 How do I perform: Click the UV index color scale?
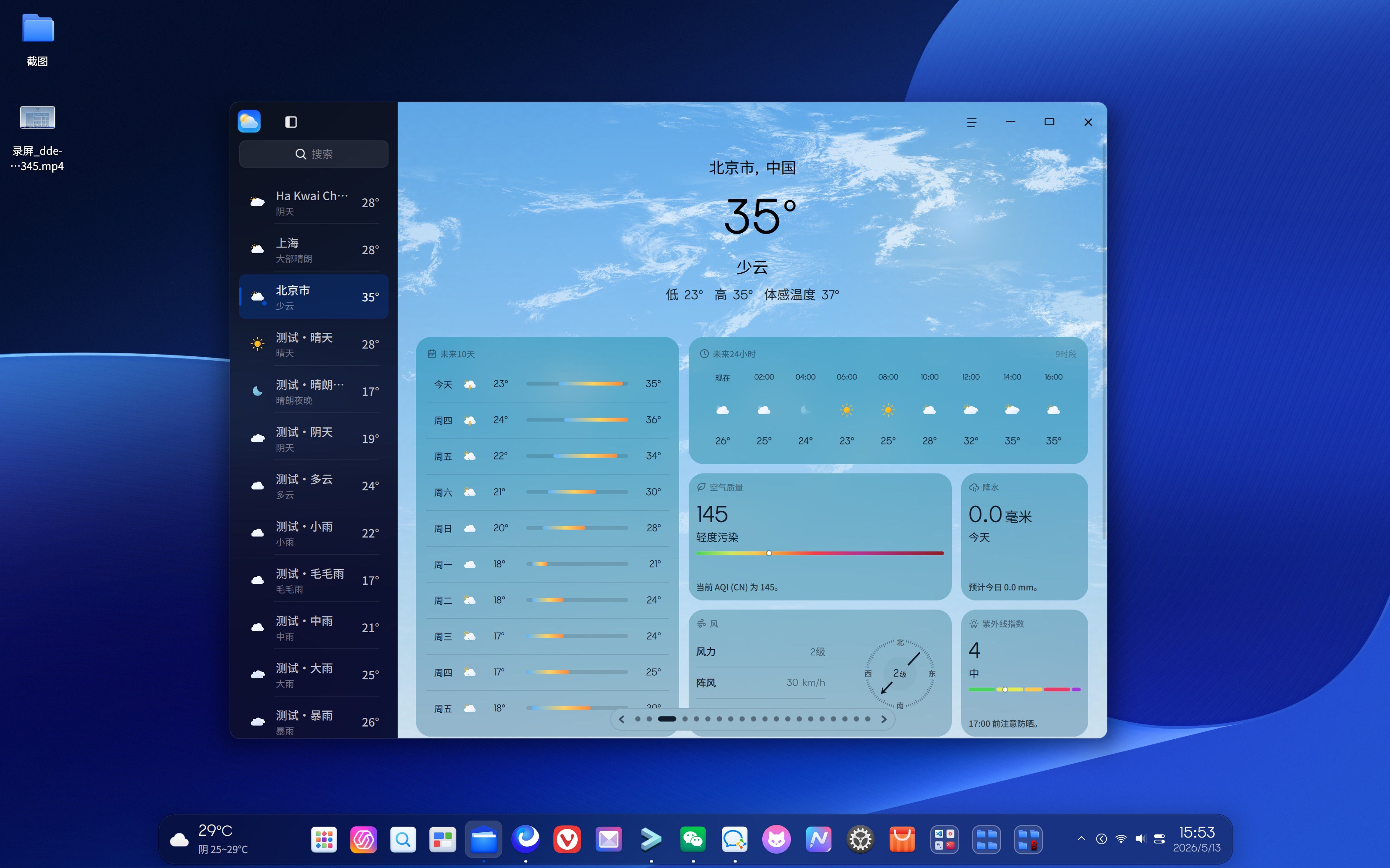1025,689
